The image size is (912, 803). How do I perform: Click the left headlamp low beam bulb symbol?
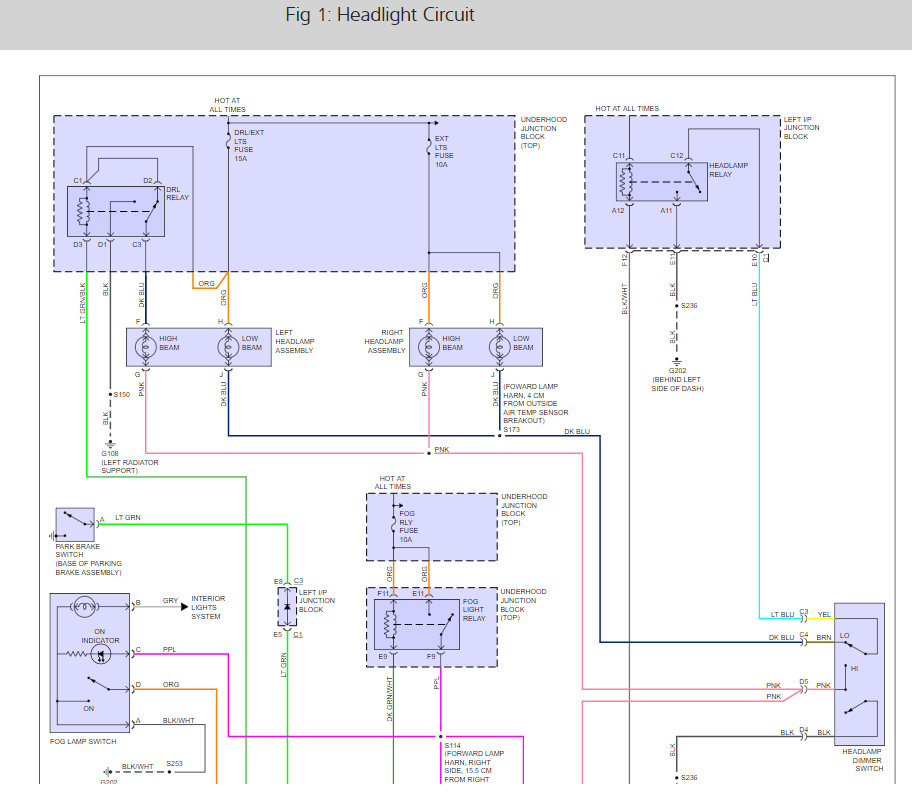pos(228,347)
